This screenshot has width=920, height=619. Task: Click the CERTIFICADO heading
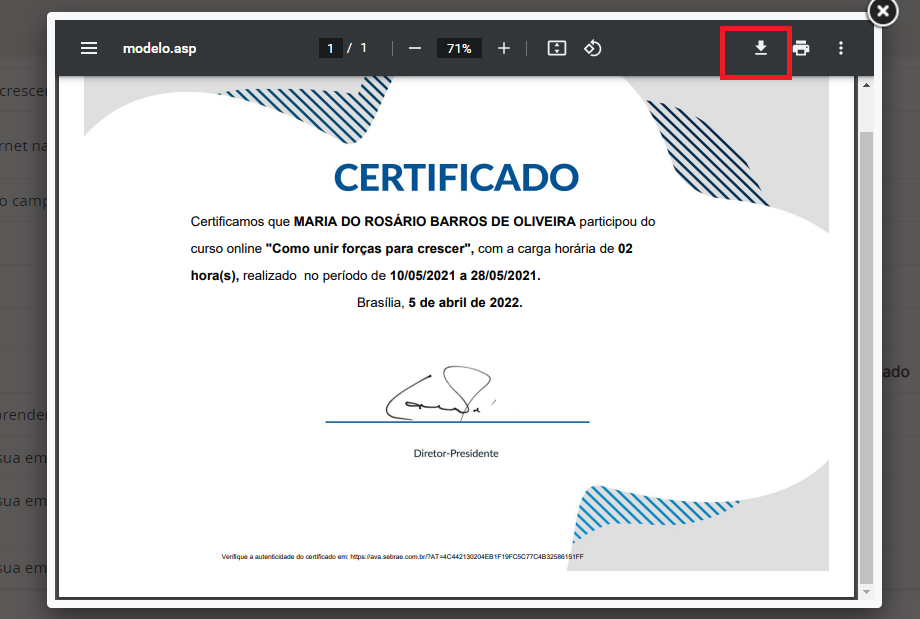coord(456,177)
